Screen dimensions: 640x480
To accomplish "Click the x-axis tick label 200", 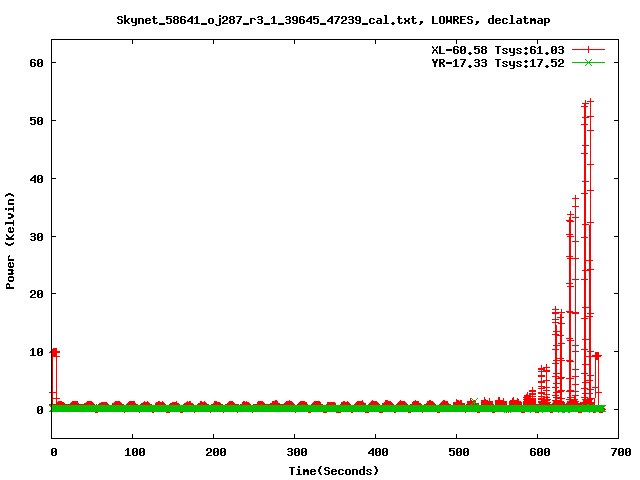I will [216, 452].
